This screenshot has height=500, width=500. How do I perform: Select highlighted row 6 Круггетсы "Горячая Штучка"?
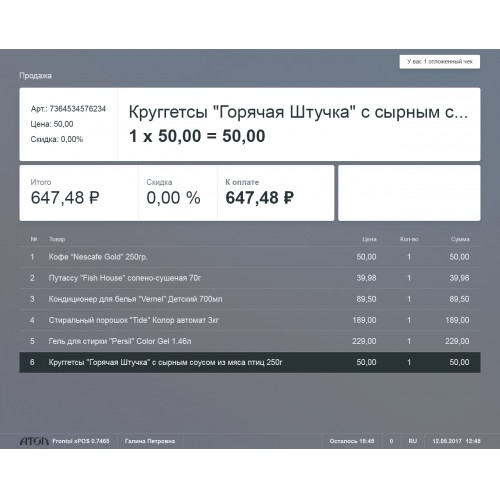point(250,362)
